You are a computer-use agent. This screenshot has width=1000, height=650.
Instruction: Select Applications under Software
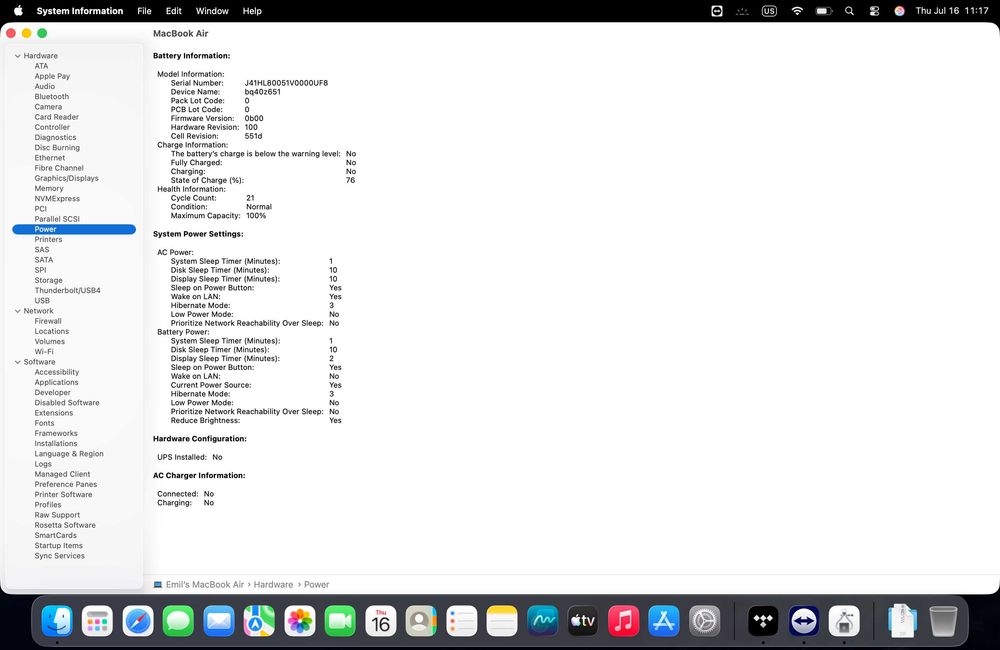pos(57,383)
